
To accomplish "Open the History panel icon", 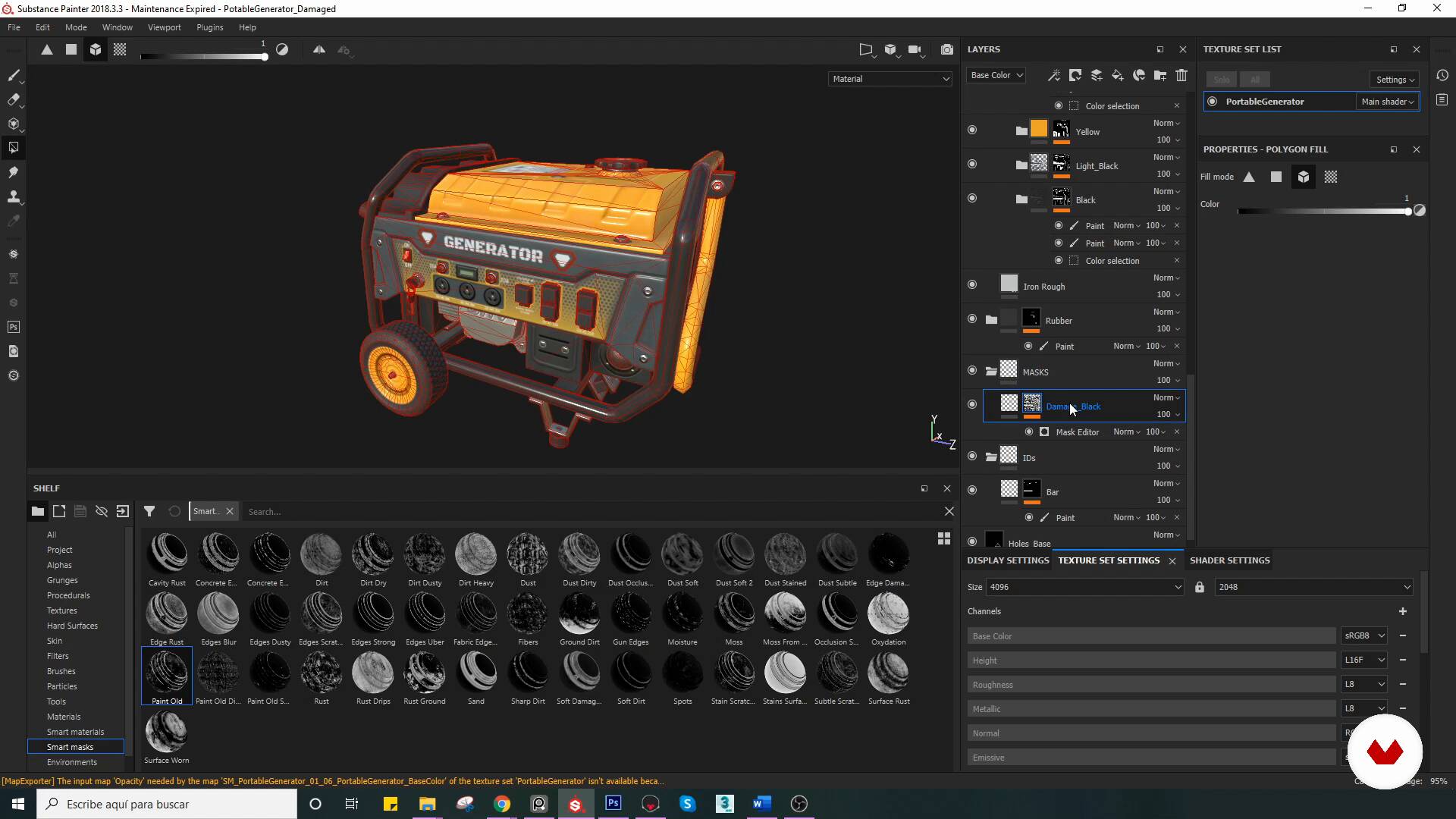I will 1442,75.
